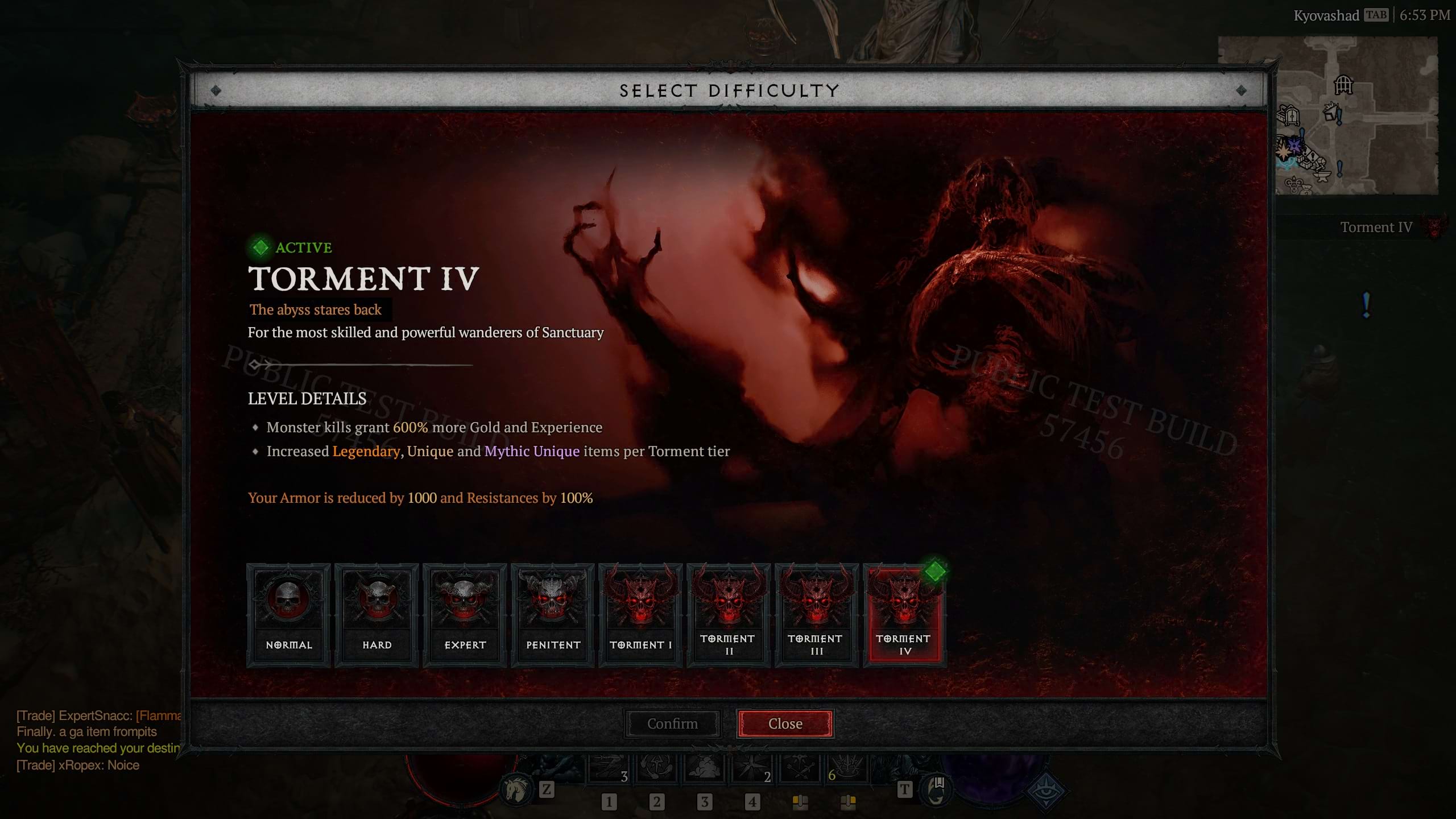Select the Torment III difficulty tile
The image size is (1456, 819).
[x=817, y=615]
